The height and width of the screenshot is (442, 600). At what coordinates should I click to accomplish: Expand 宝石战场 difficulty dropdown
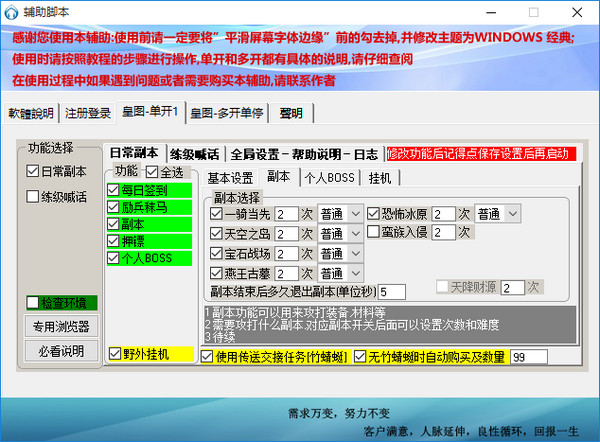356,253
